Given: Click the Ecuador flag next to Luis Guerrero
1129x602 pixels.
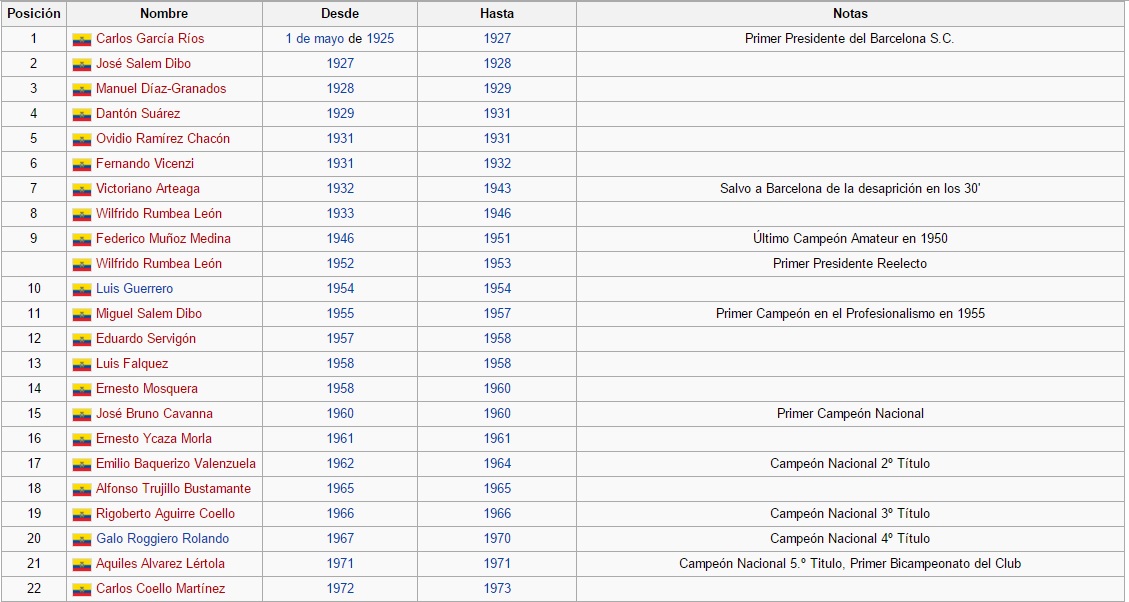Looking at the screenshot, I should coord(82,289).
